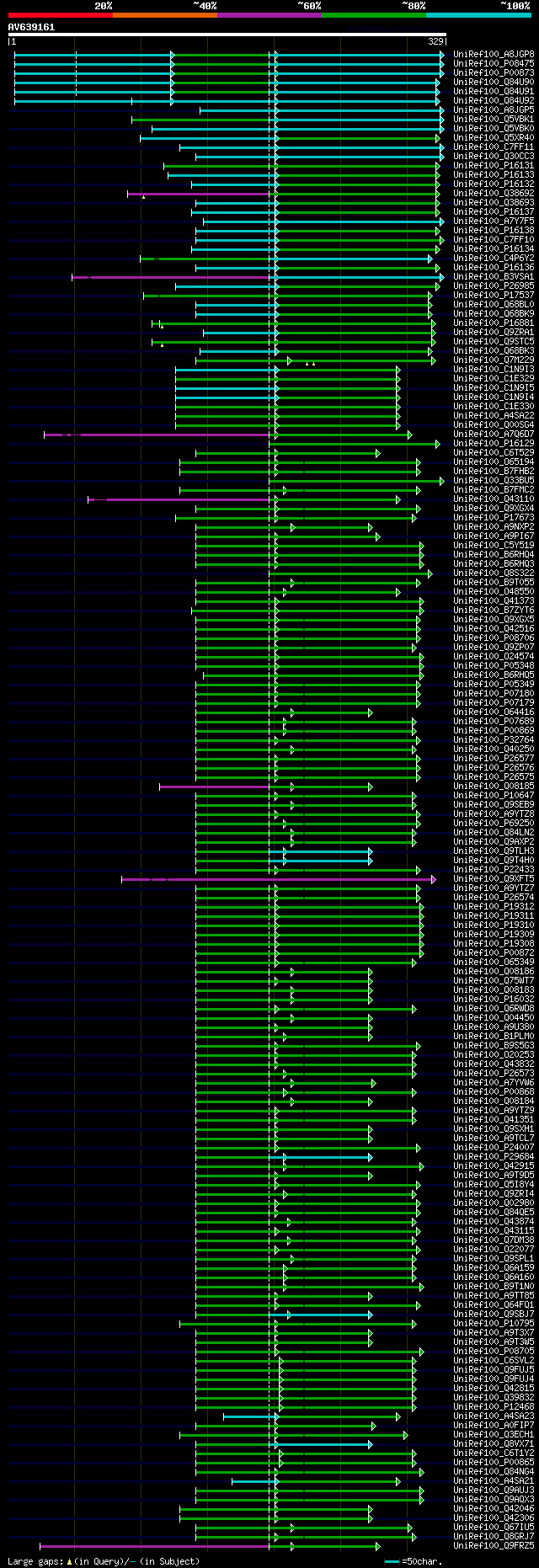Click the white query sequence ruler bar
Image resolution: width=539 pixels, height=1568 pixels.
point(227,35)
